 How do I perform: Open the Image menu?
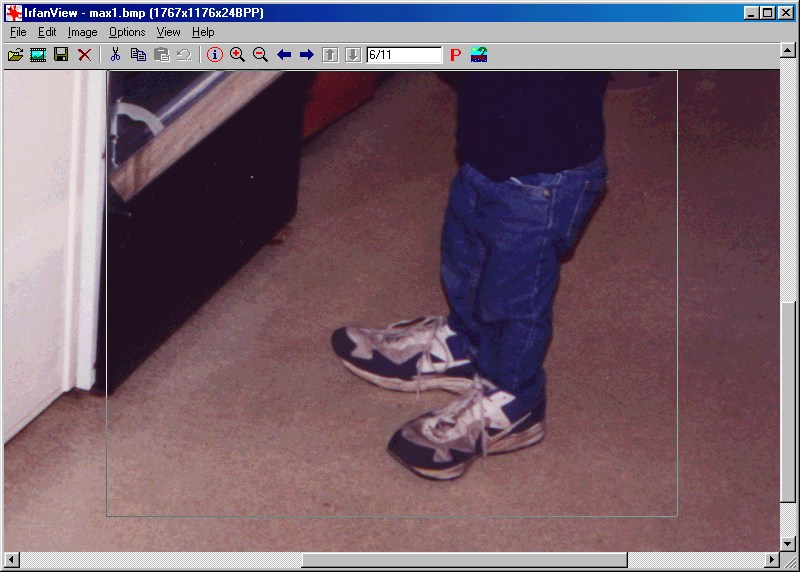click(82, 32)
